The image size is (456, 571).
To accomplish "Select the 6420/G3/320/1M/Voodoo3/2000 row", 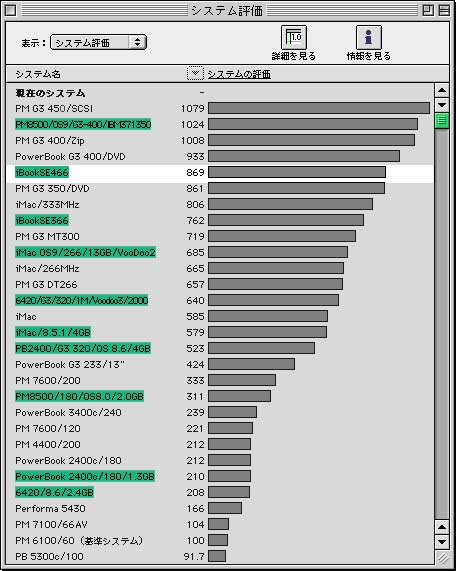I will tap(220, 300).
